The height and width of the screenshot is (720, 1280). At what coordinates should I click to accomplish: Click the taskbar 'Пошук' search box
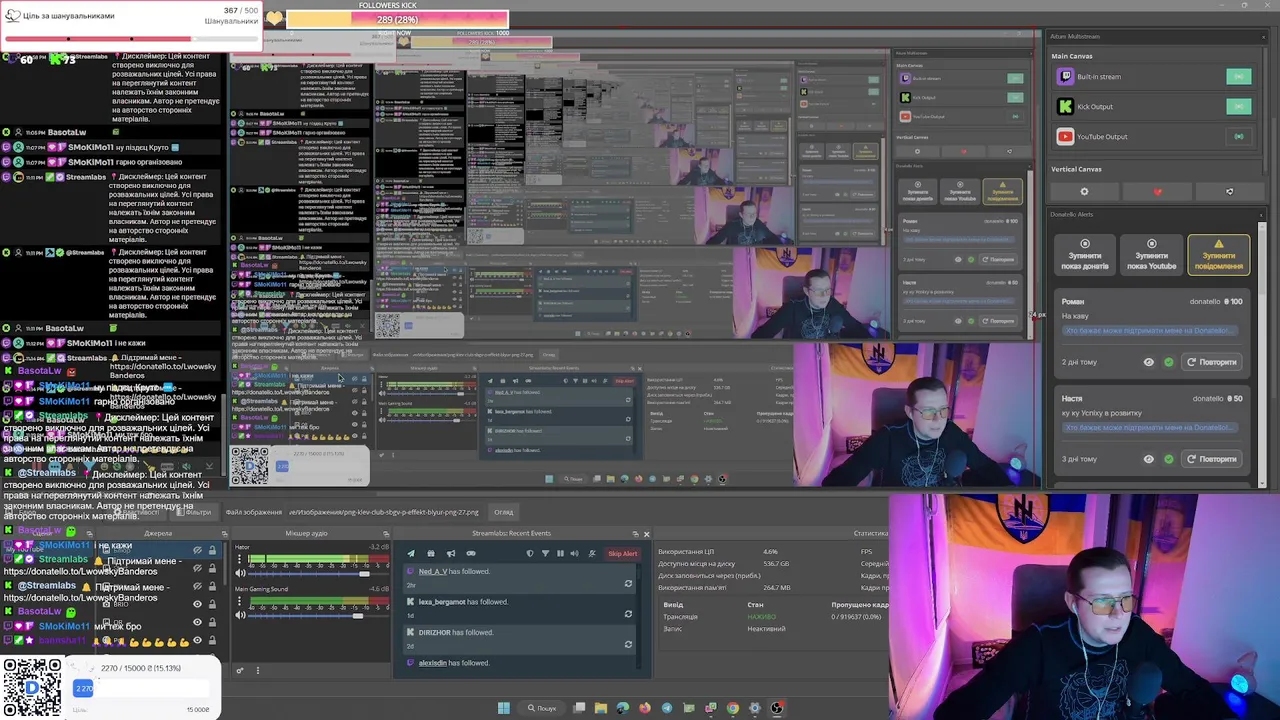542,708
